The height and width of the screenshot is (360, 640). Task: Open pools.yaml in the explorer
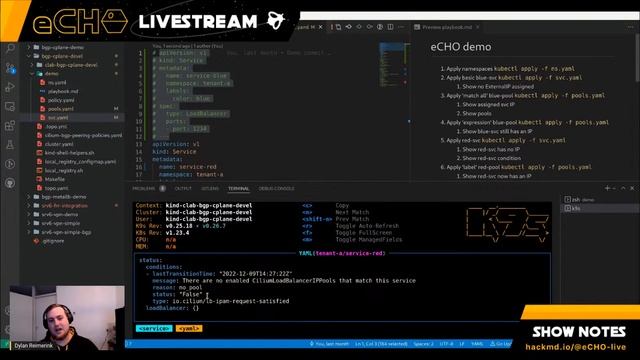[72, 109]
